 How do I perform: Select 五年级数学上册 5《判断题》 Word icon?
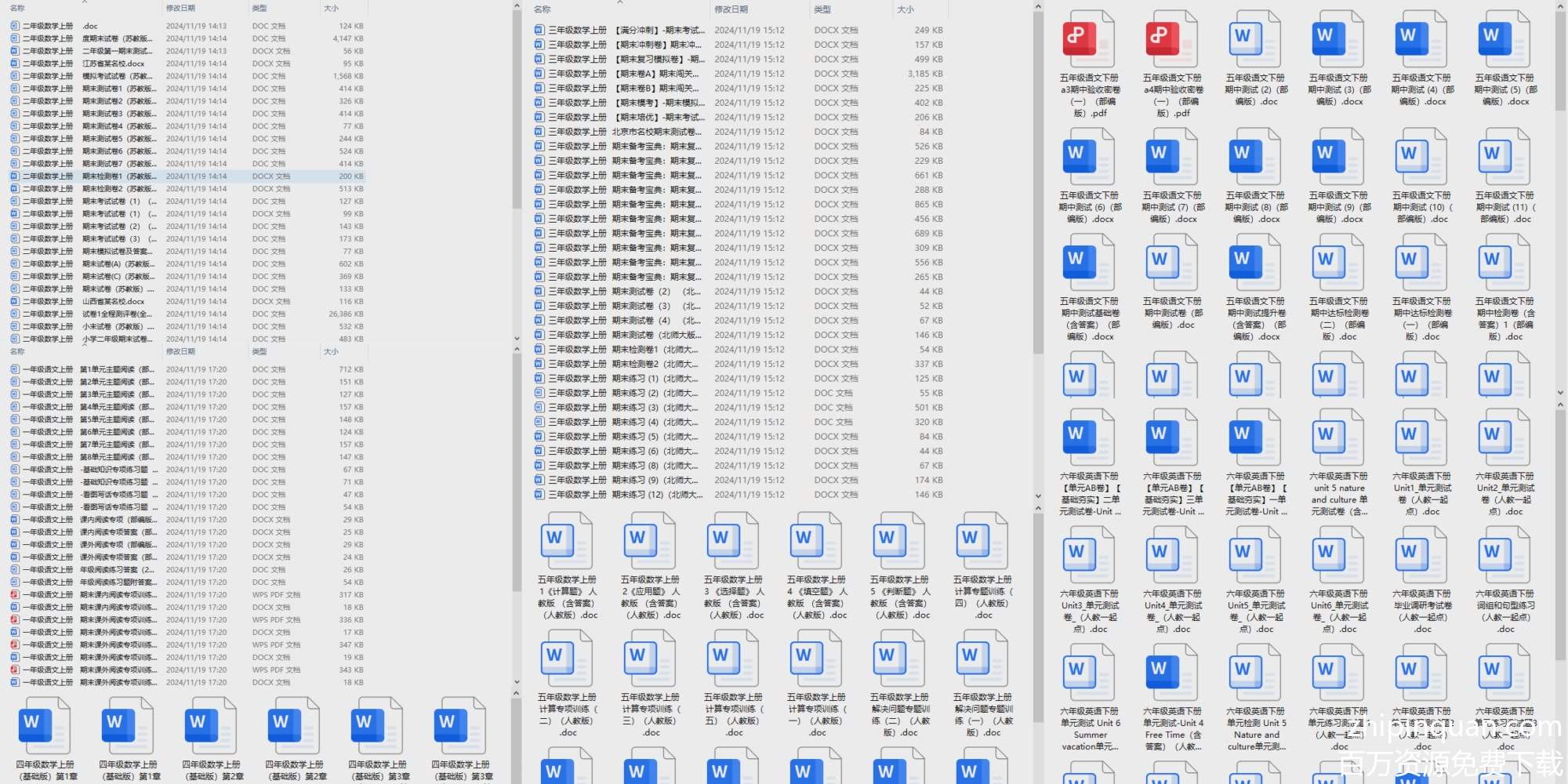point(898,541)
